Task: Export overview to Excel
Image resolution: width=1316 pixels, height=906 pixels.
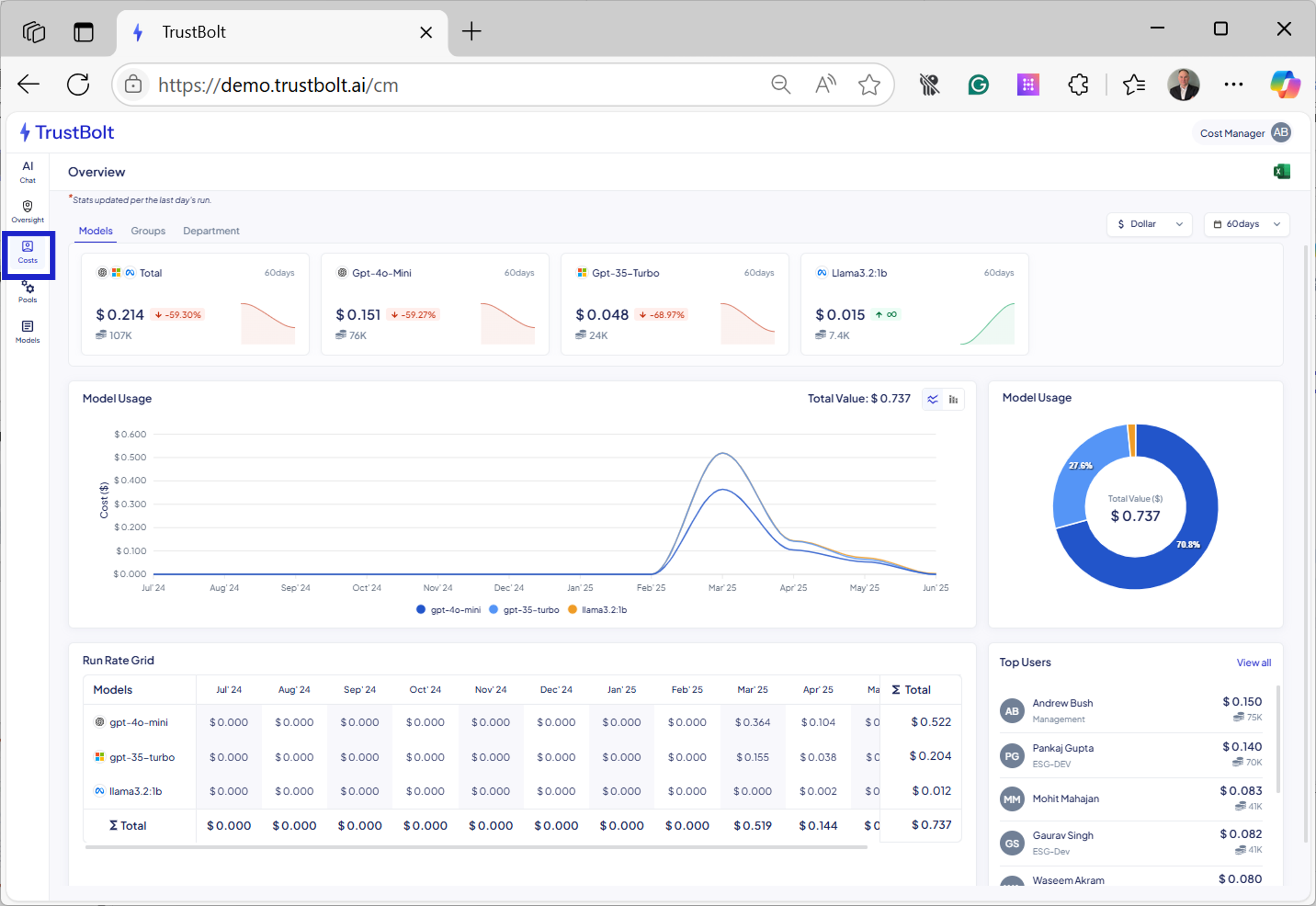Action: coord(1281,171)
